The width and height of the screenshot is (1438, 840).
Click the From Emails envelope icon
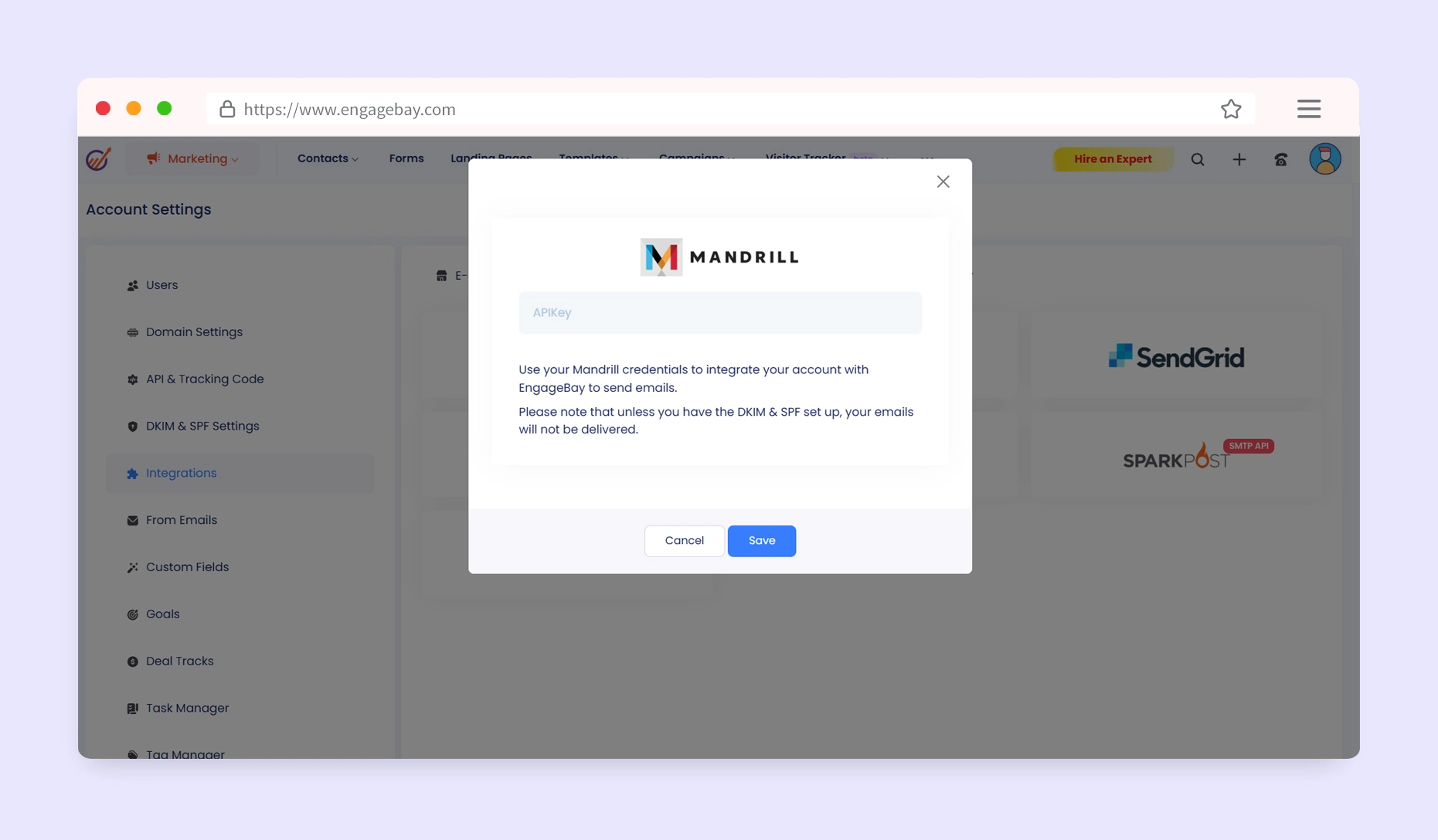point(132,521)
